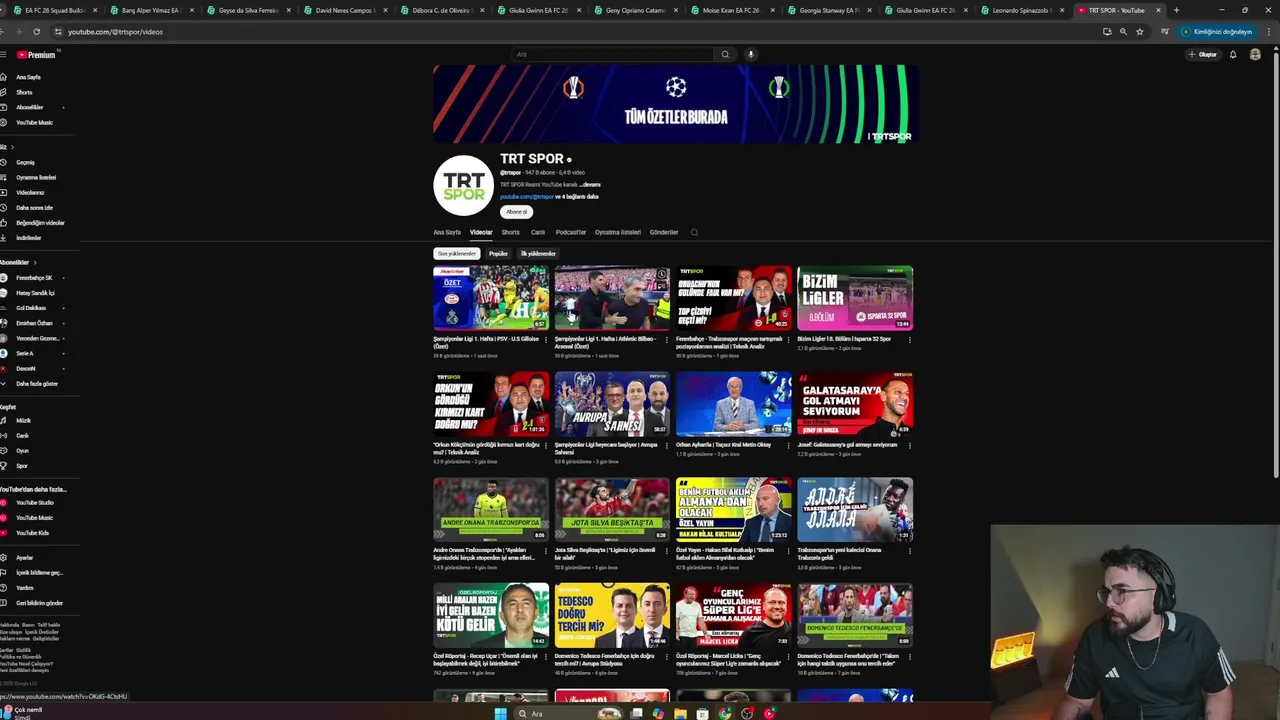This screenshot has width=1280, height=720.
Task: Open the Oluştur create menu
Action: [1202, 54]
